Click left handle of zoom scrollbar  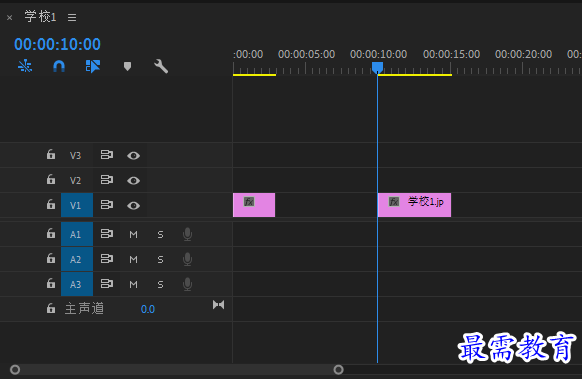tap(15, 370)
